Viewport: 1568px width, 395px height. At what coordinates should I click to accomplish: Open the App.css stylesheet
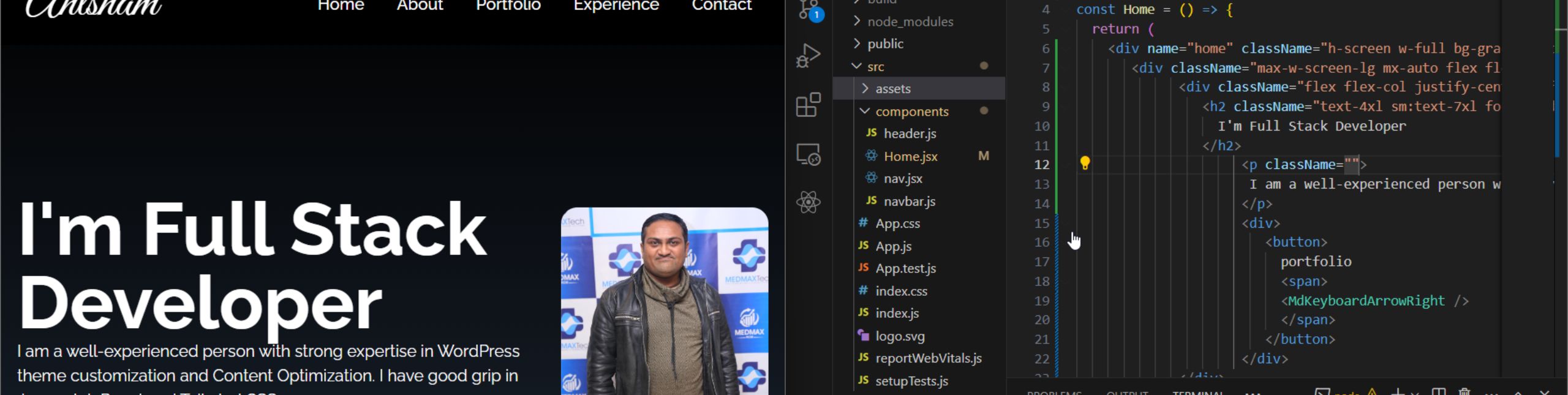pyautogui.click(x=897, y=224)
